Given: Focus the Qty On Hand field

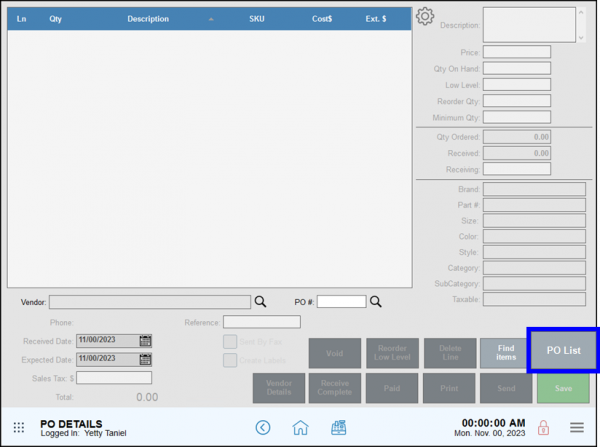Looking at the screenshot, I should [517, 68].
